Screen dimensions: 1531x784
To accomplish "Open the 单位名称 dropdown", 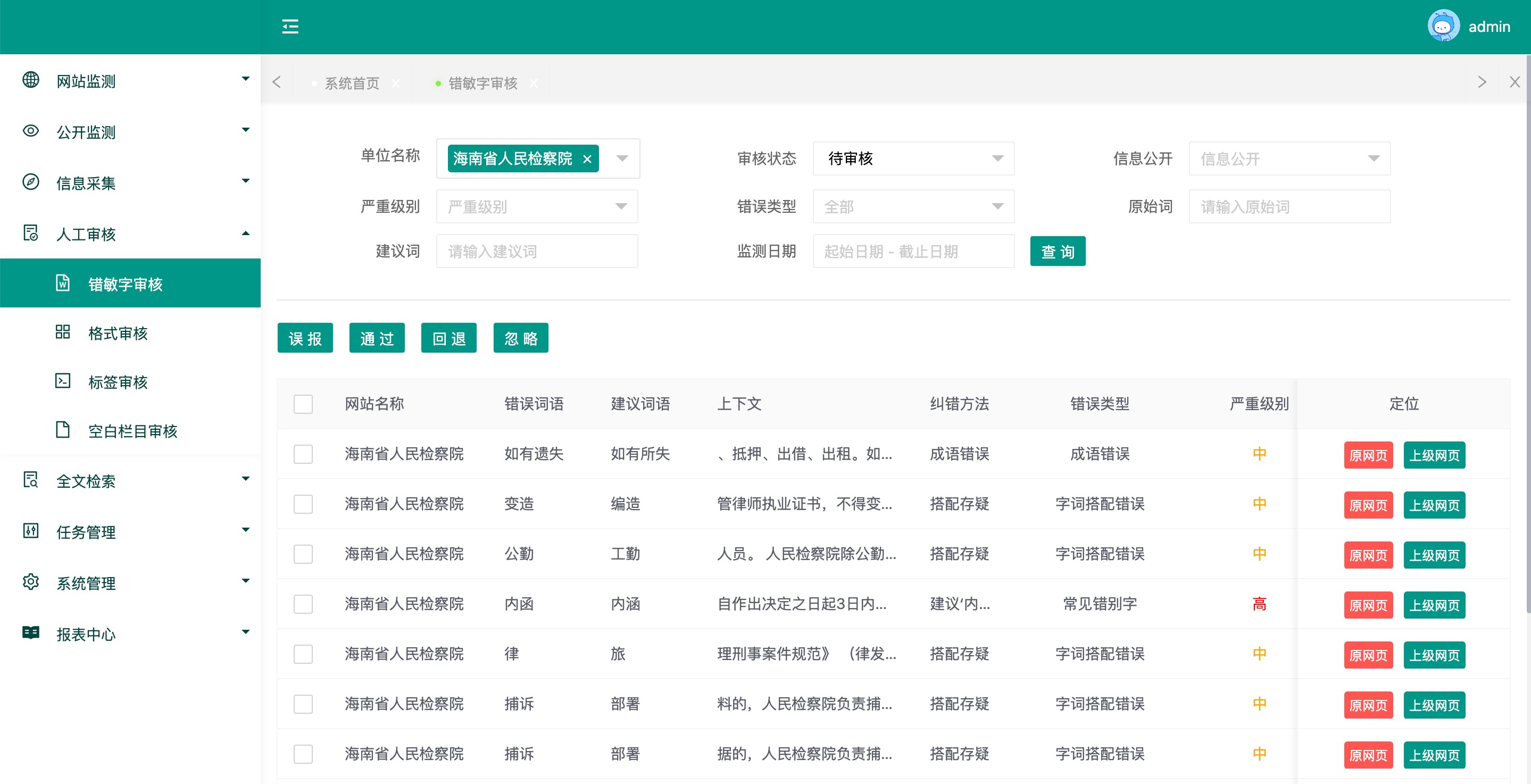I will [x=538, y=159].
